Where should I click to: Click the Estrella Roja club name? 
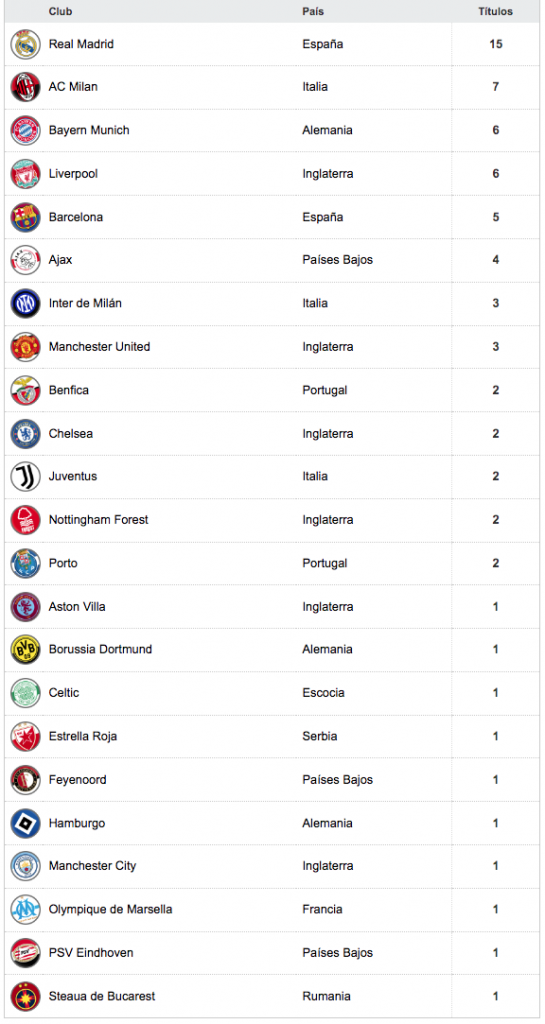[83, 737]
